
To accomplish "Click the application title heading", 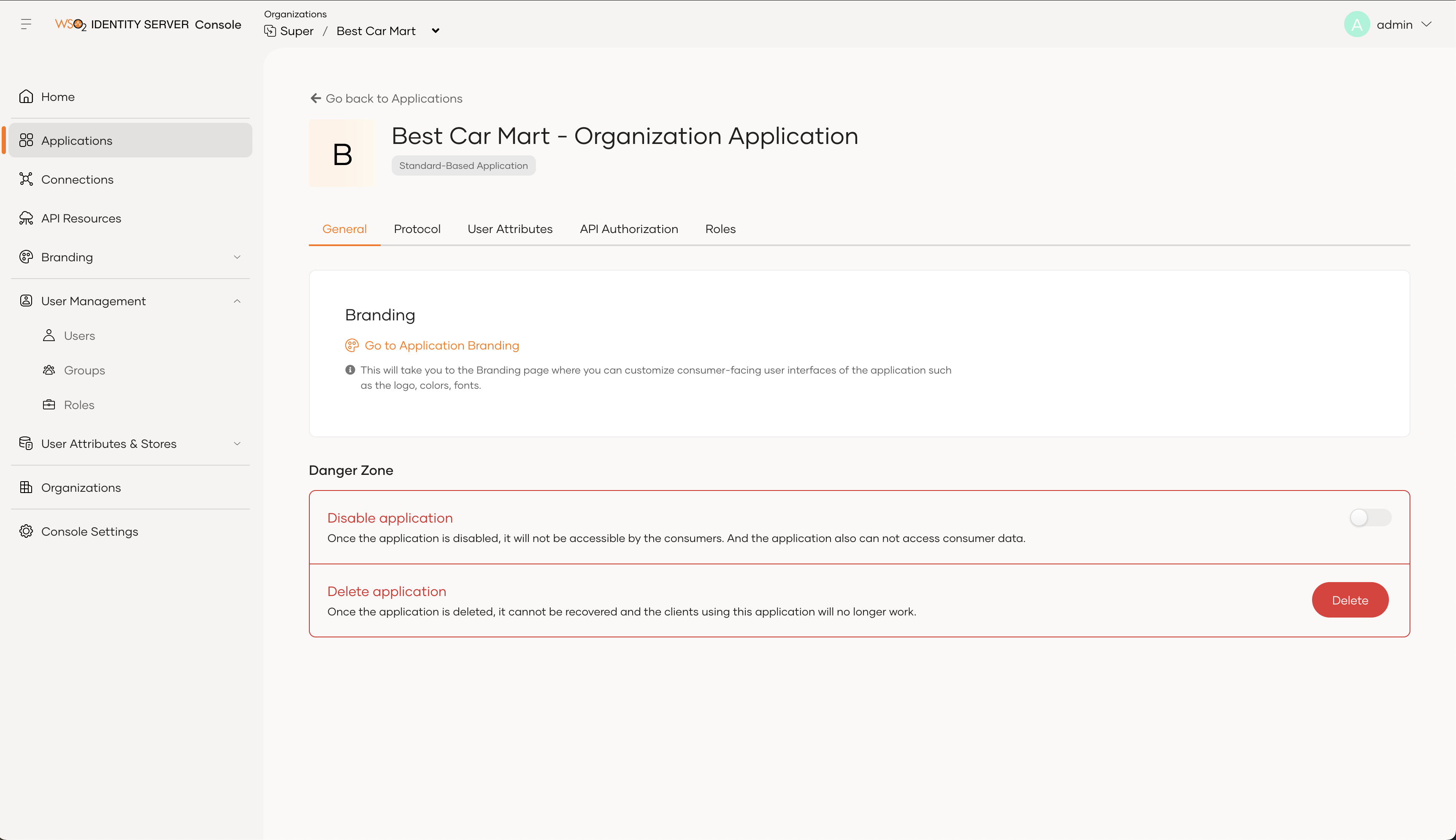I will (x=625, y=136).
